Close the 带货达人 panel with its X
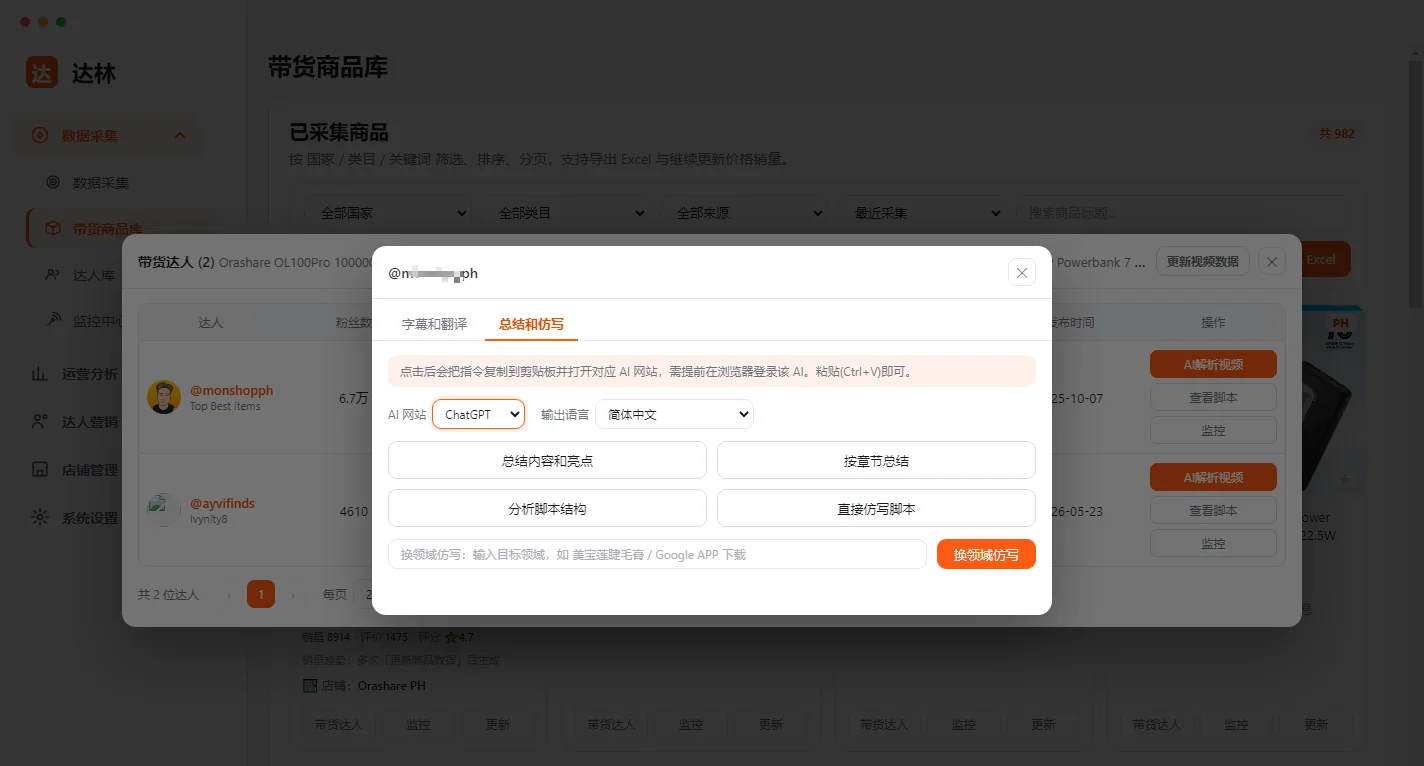The height and width of the screenshot is (766, 1424). pyautogui.click(x=1272, y=261)
